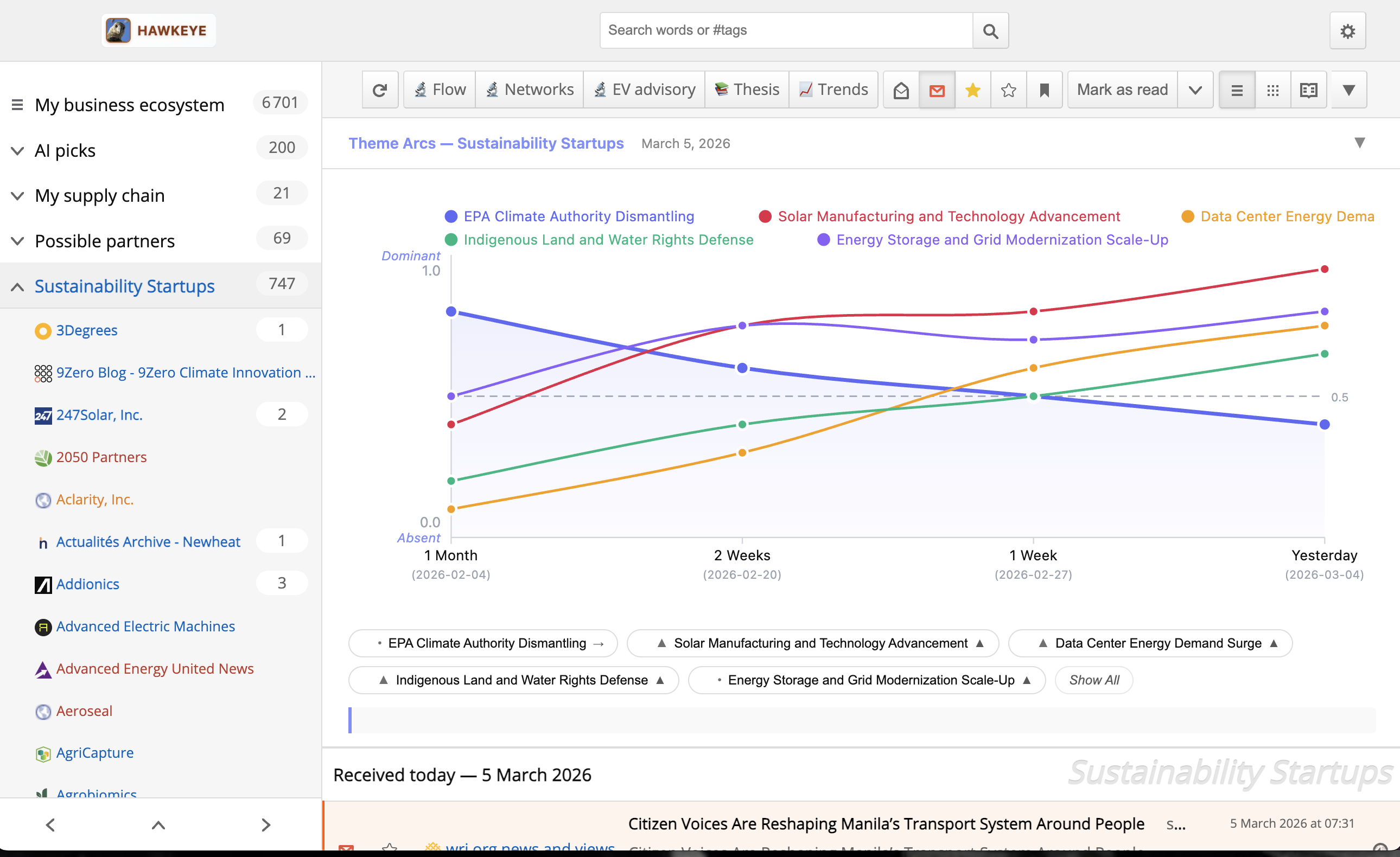Toggle EPA Climate Authority legend dot
The width and height of the screenshot is (1400, 857).
coord(450,216)
